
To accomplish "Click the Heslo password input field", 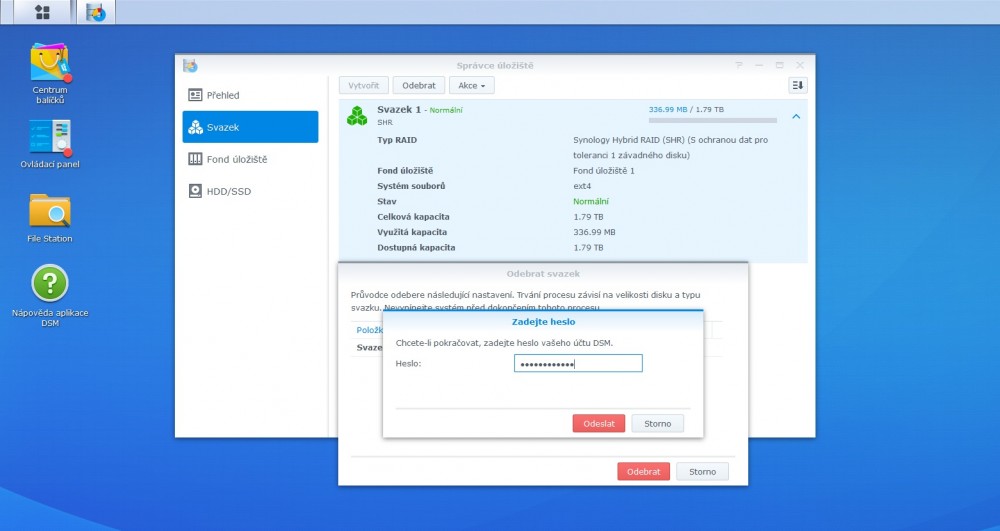I will (x=577, y=363).
